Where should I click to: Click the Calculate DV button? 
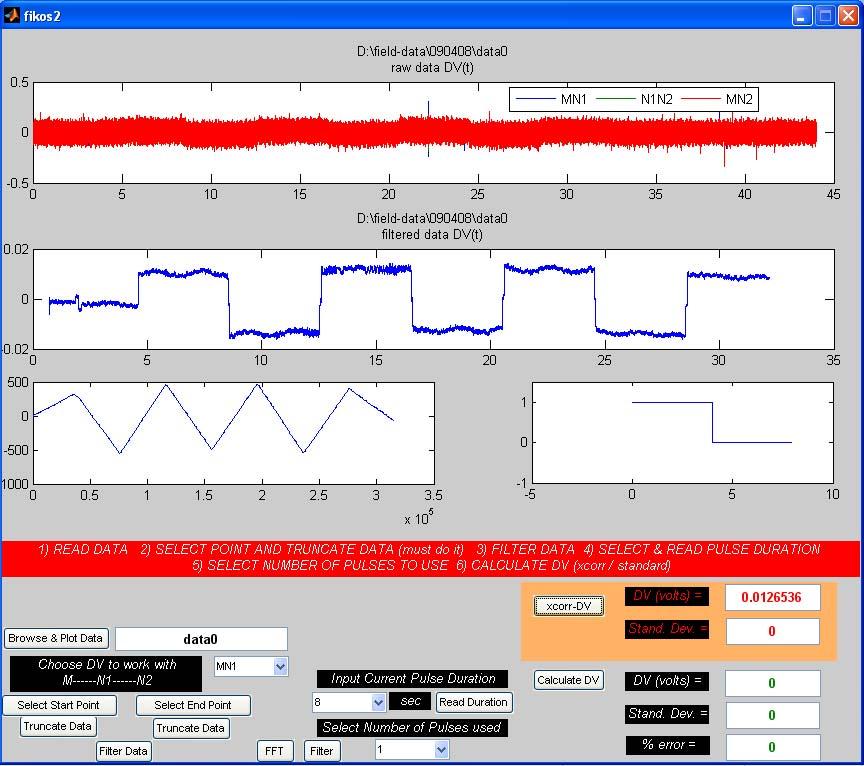(568, 680)
